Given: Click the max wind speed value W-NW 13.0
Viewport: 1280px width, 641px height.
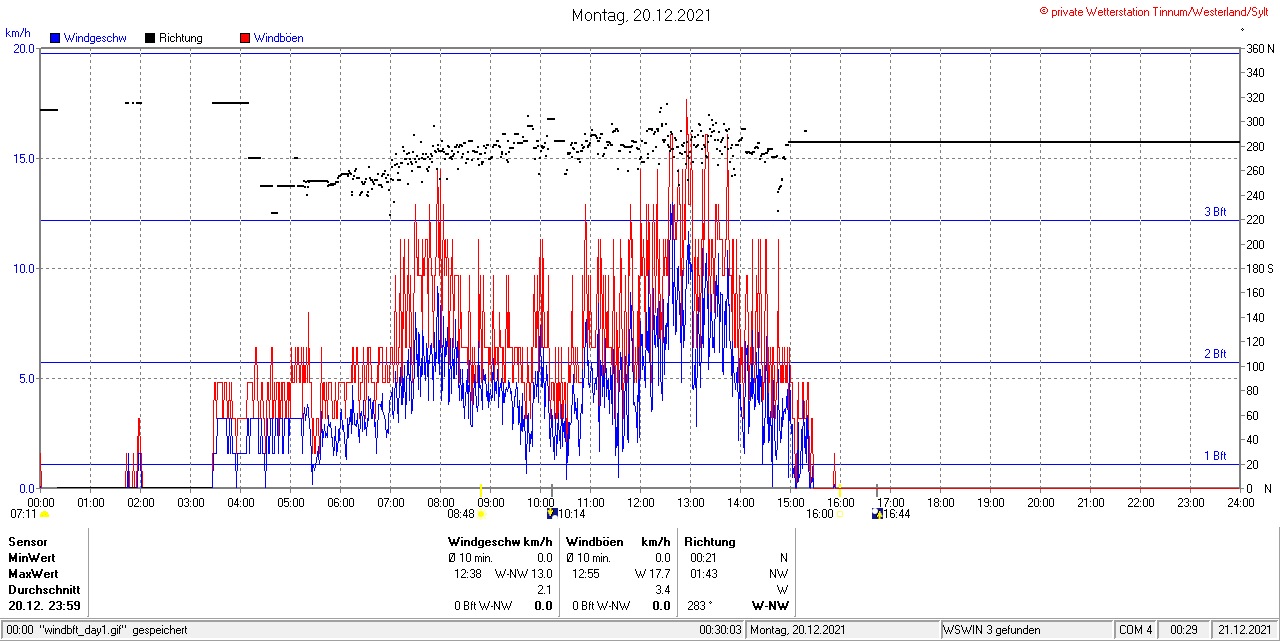Looking at the screenshot, I should tap(524, 574).
